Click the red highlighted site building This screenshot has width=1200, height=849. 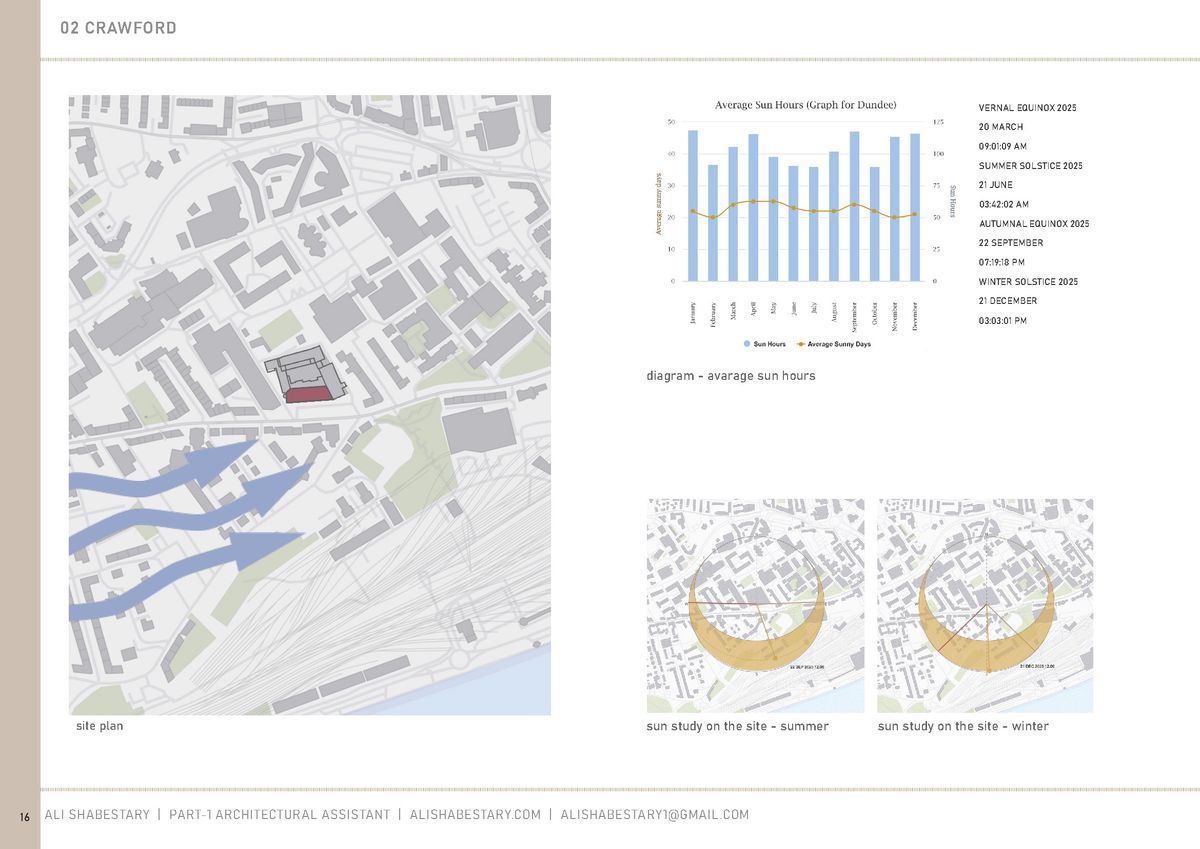coord(313,396)
